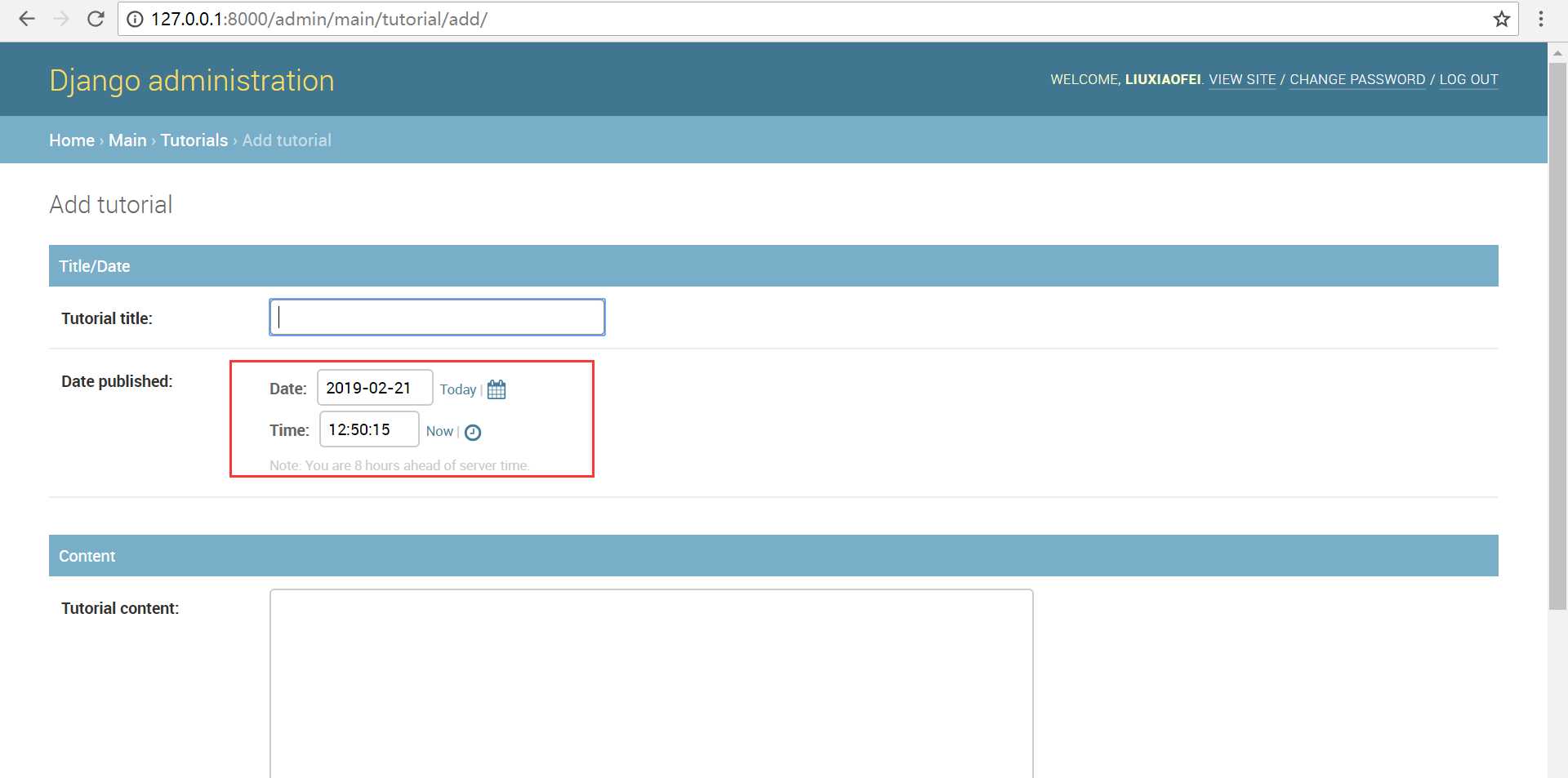Viewport: 1568px width, 778px height.
Task: Bookmark the page with the star icon
Action: [x=1501, y=19]
